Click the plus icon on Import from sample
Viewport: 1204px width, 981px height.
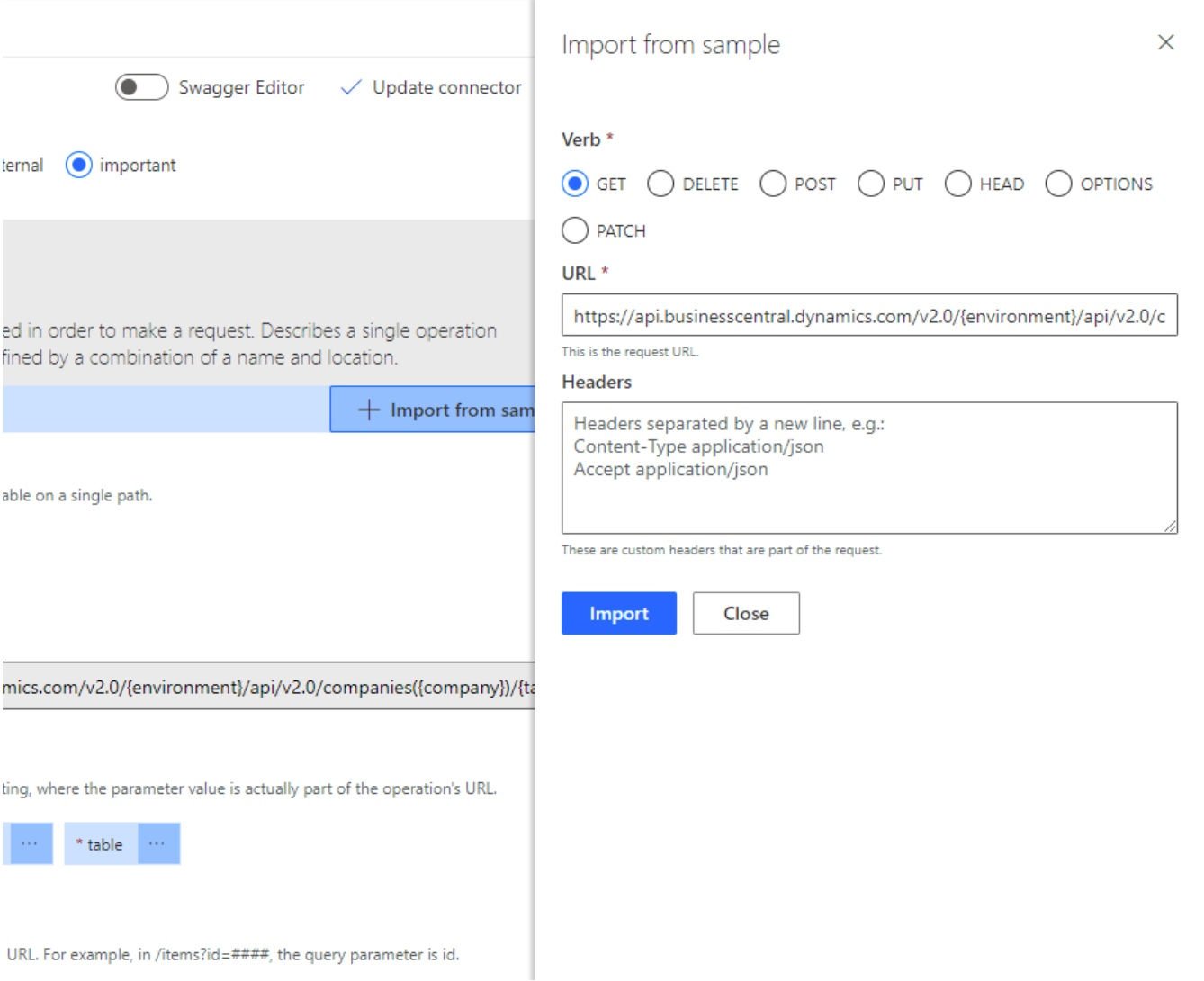369,410
